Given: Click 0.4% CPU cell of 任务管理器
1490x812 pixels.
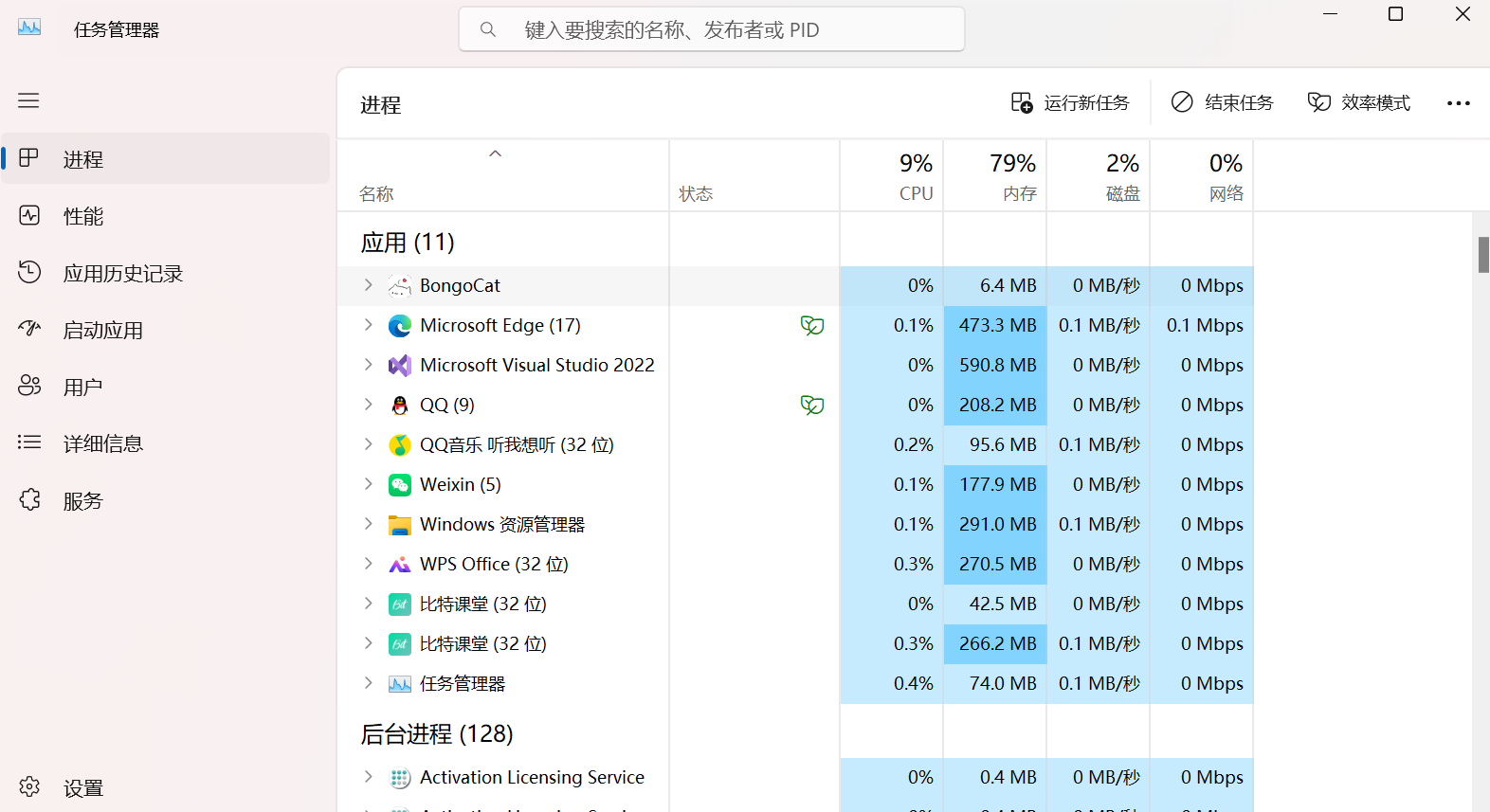Looking at the screenshot, I should pos(892,683).
